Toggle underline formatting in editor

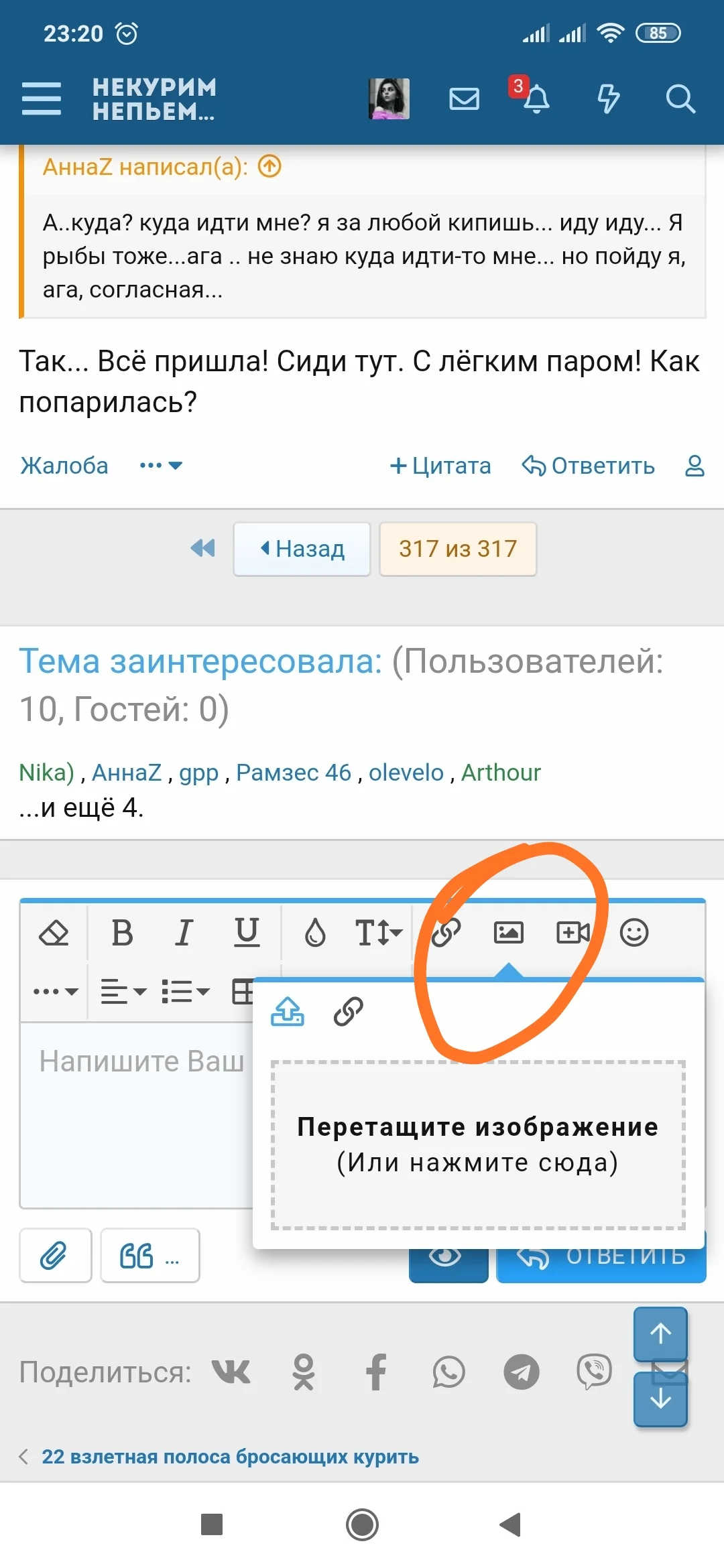[247, 932]
